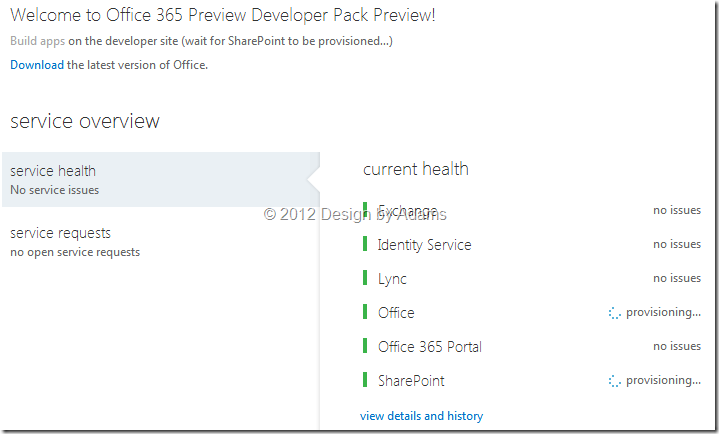Click the Welcome to Office 365 heading
719x434 pixels.
[x=223, y=15]
